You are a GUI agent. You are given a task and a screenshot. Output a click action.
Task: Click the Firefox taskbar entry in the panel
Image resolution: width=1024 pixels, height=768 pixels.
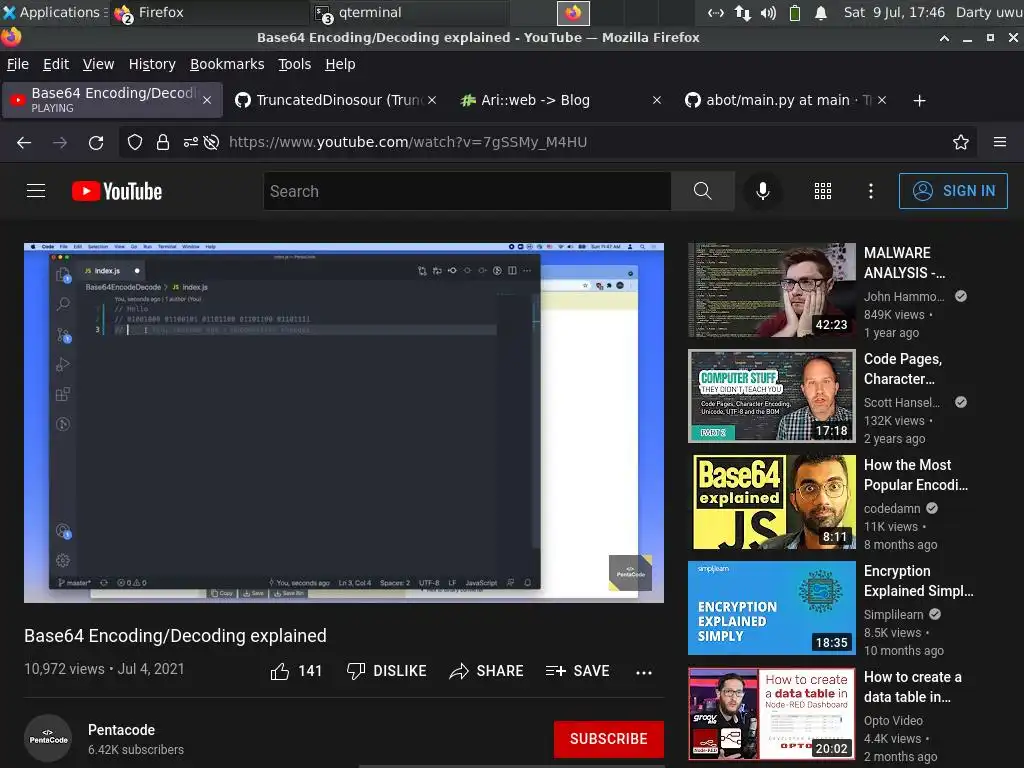[x=209, y=12]
